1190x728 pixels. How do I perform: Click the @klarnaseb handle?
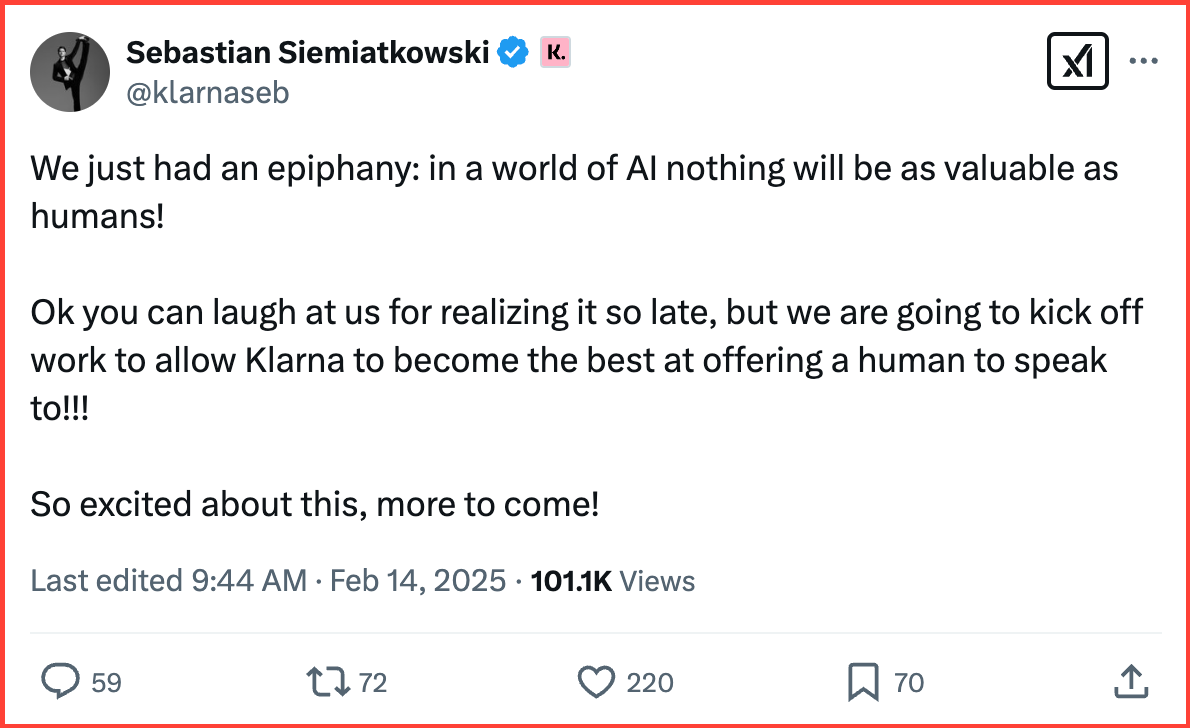207,92
